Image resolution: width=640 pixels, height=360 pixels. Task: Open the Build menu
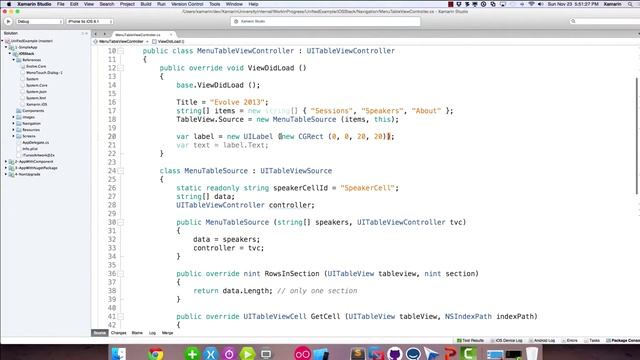146,4
